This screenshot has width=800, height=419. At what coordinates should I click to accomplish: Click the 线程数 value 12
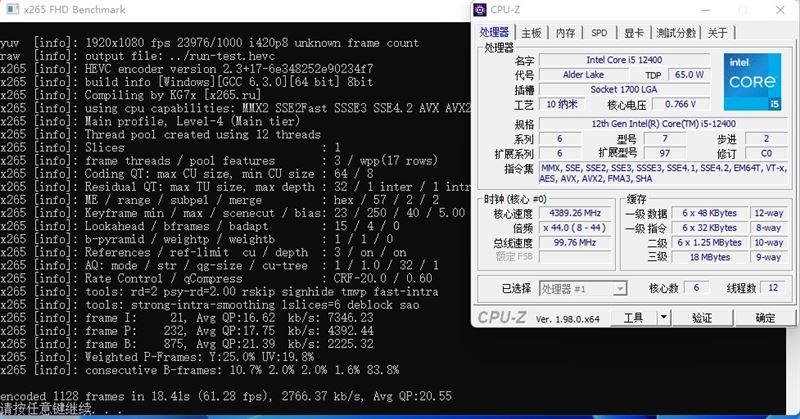[x=773, y=288]
